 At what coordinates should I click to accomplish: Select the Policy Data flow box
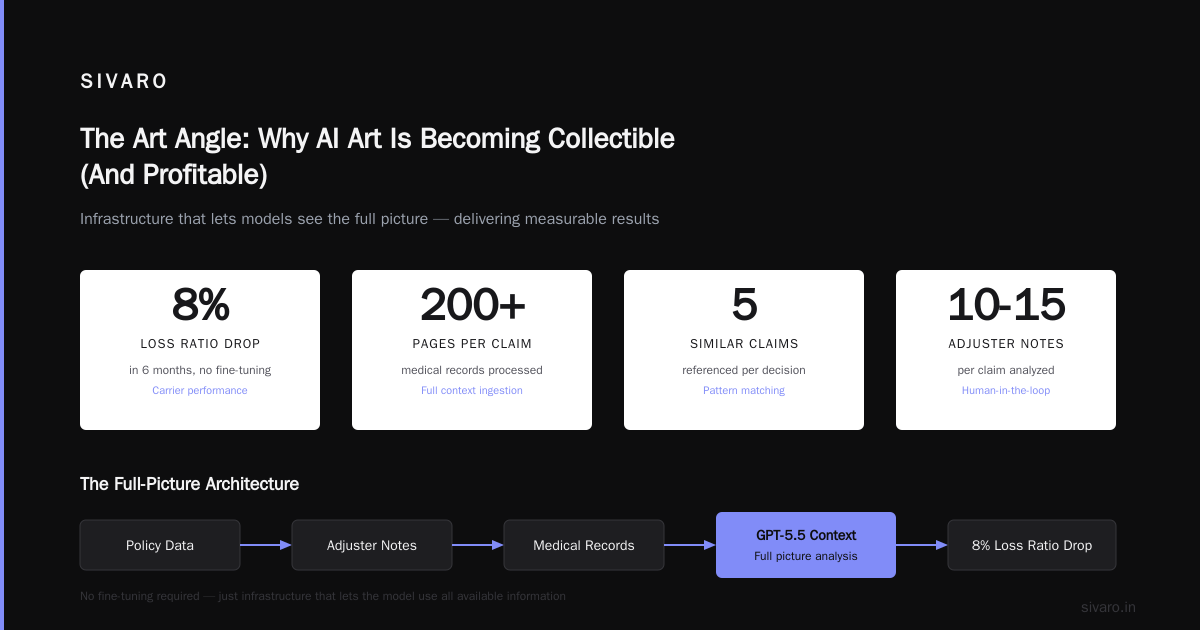(160, 545)
